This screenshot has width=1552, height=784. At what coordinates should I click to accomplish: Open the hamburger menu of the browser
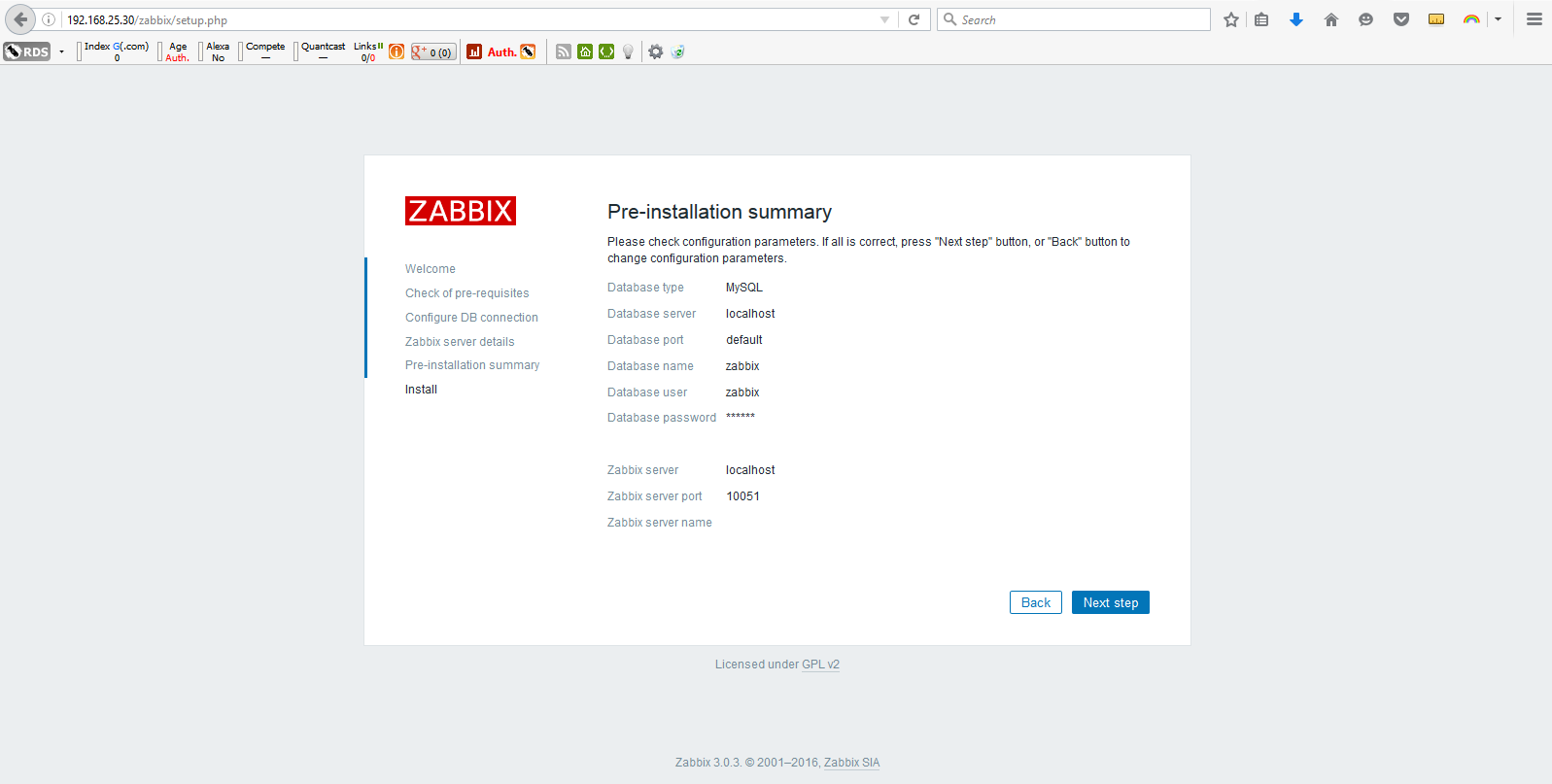click(x=1535, y=19)
